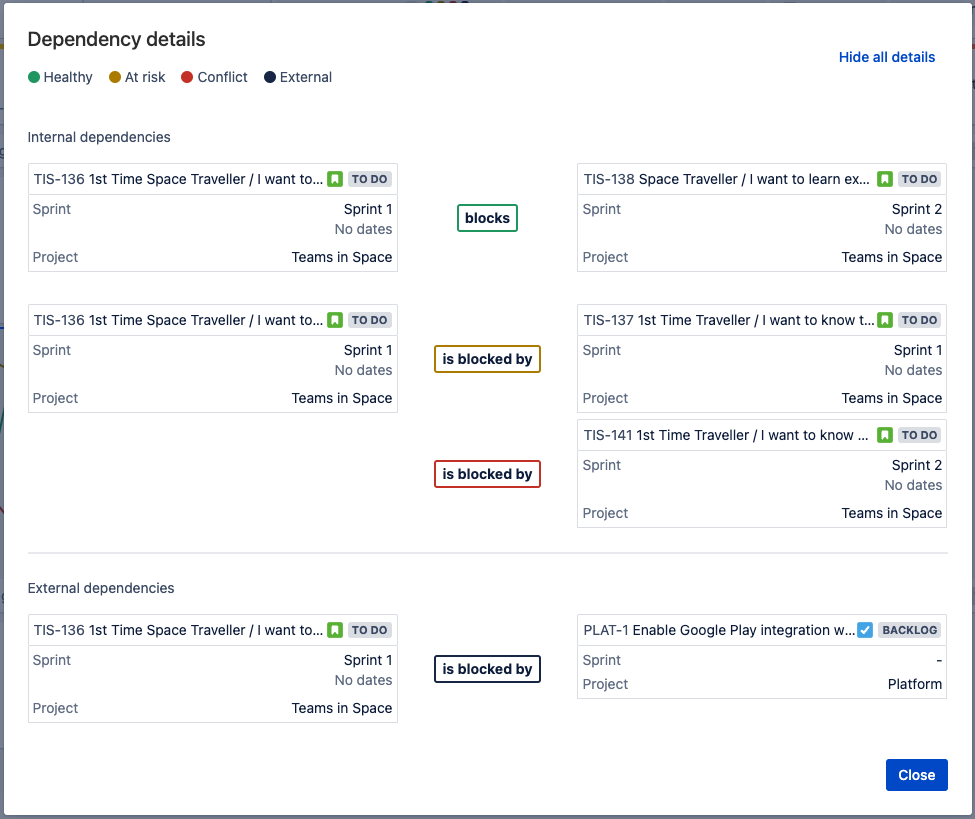Click the story icon beside TIS-138

pyautogui.click(x=885, y=179)
